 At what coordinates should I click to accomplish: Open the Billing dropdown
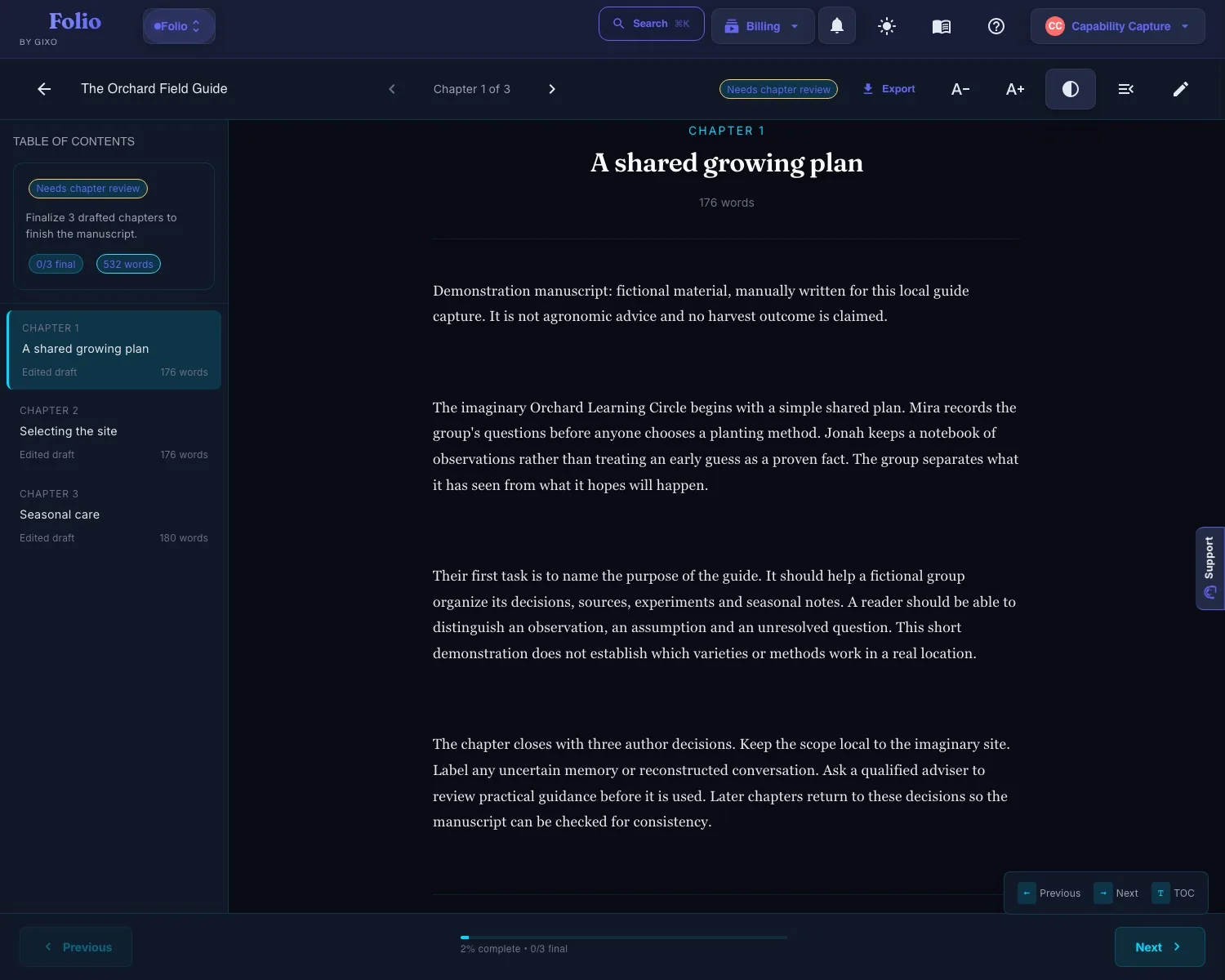pyautogui.click(x=763, y=26)
